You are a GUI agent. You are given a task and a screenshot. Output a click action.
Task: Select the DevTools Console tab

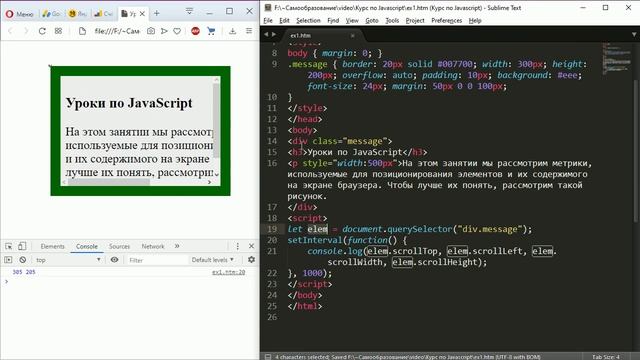click(87, 247)
